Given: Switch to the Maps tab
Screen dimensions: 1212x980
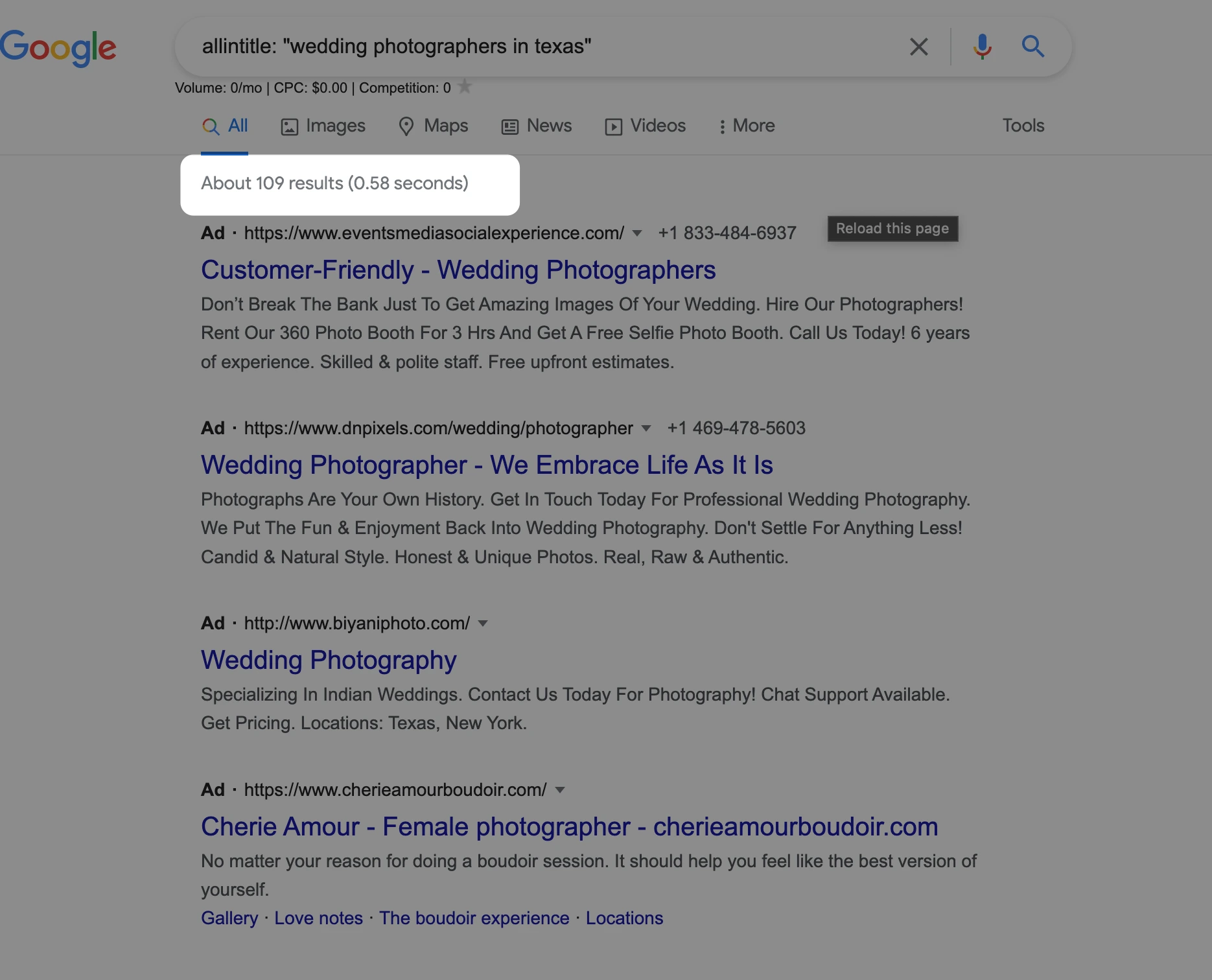Looking at the screenshot, I should [x=433, y=126].
